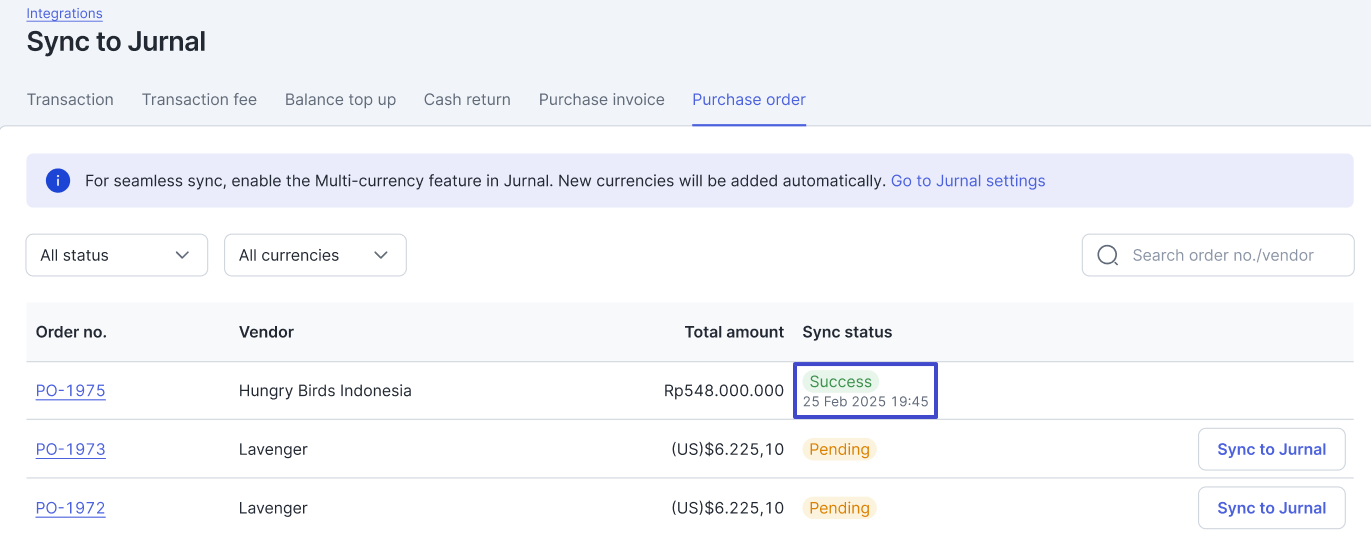Click the Success status badge for PO-1975
1371x535 pixels.
point(841,381)
